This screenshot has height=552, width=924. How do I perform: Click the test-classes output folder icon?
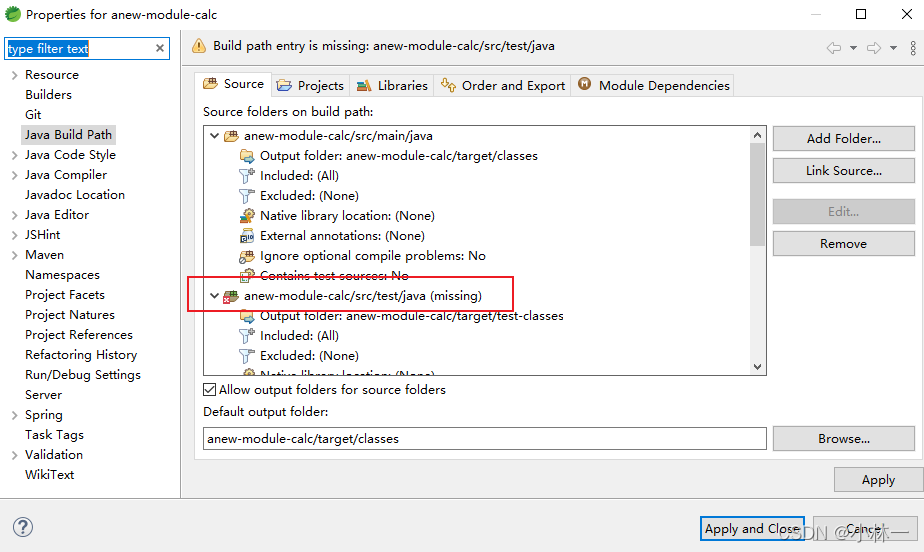click(x=247, y=316)
